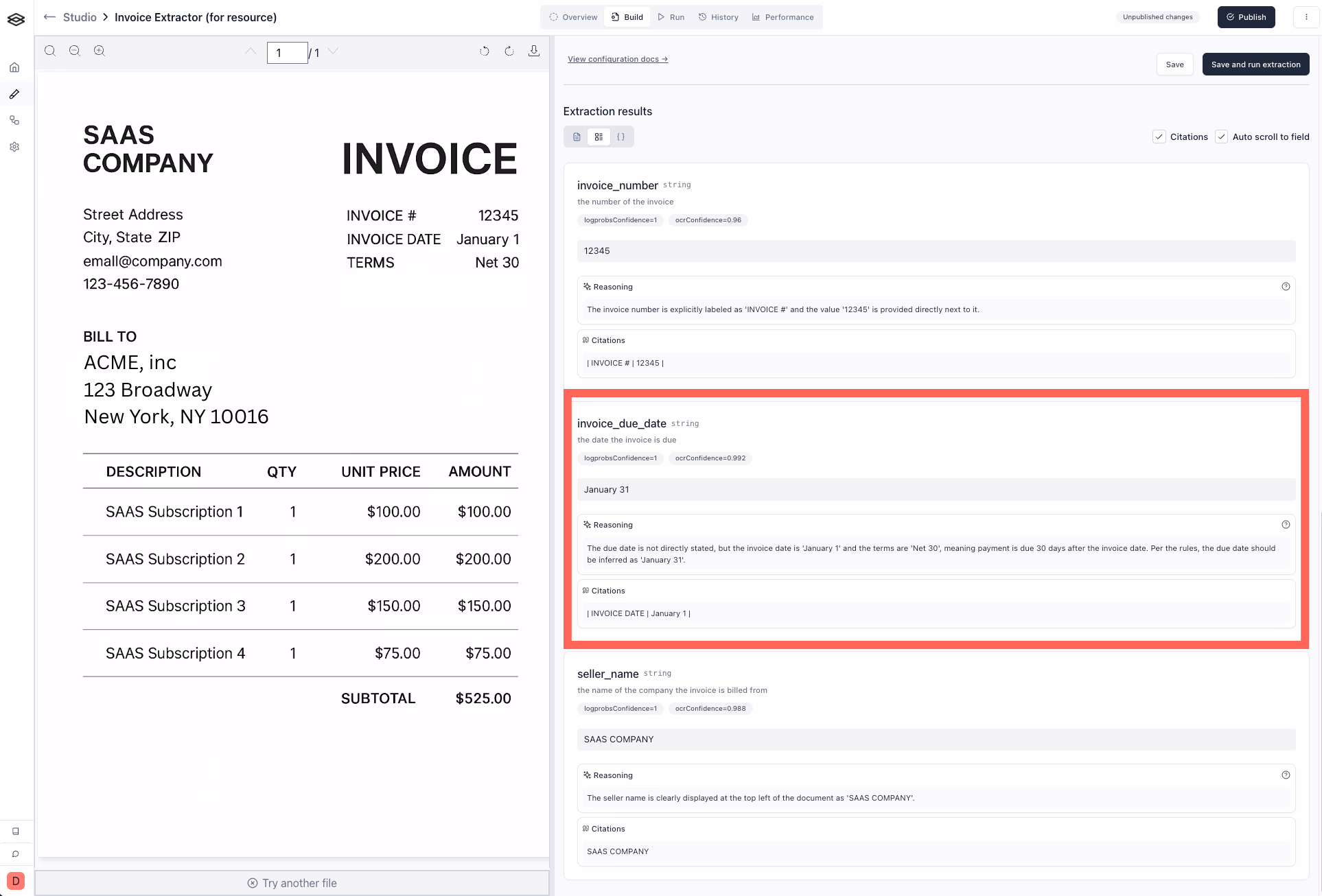Image resolution: width=1322 pixels, height=896 pixels.
Task: Rotate document clockwise
Action: click(x=509, y=51)
